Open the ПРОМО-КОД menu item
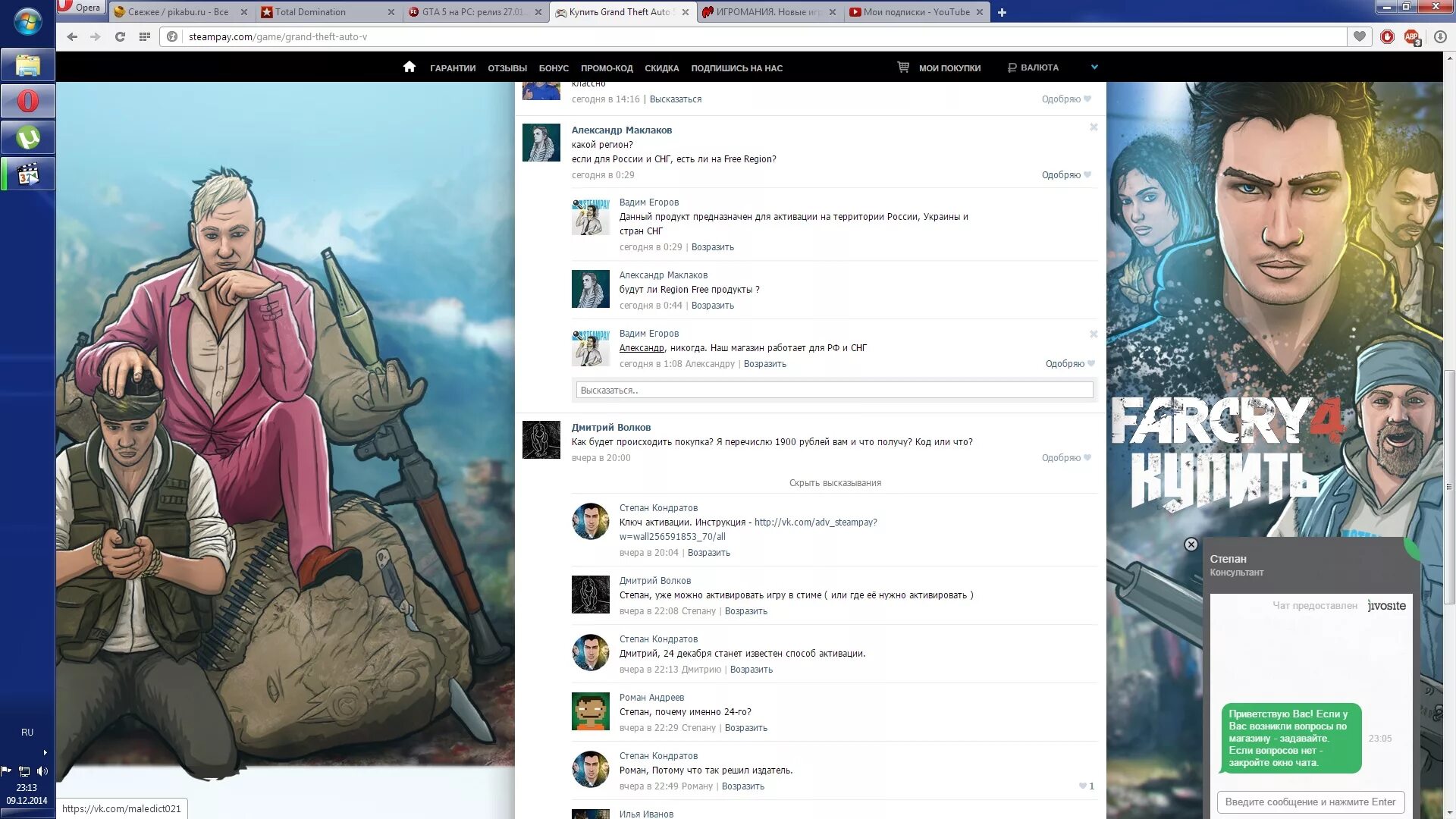This screenshot has height=819, width=1456. [607, 68]
